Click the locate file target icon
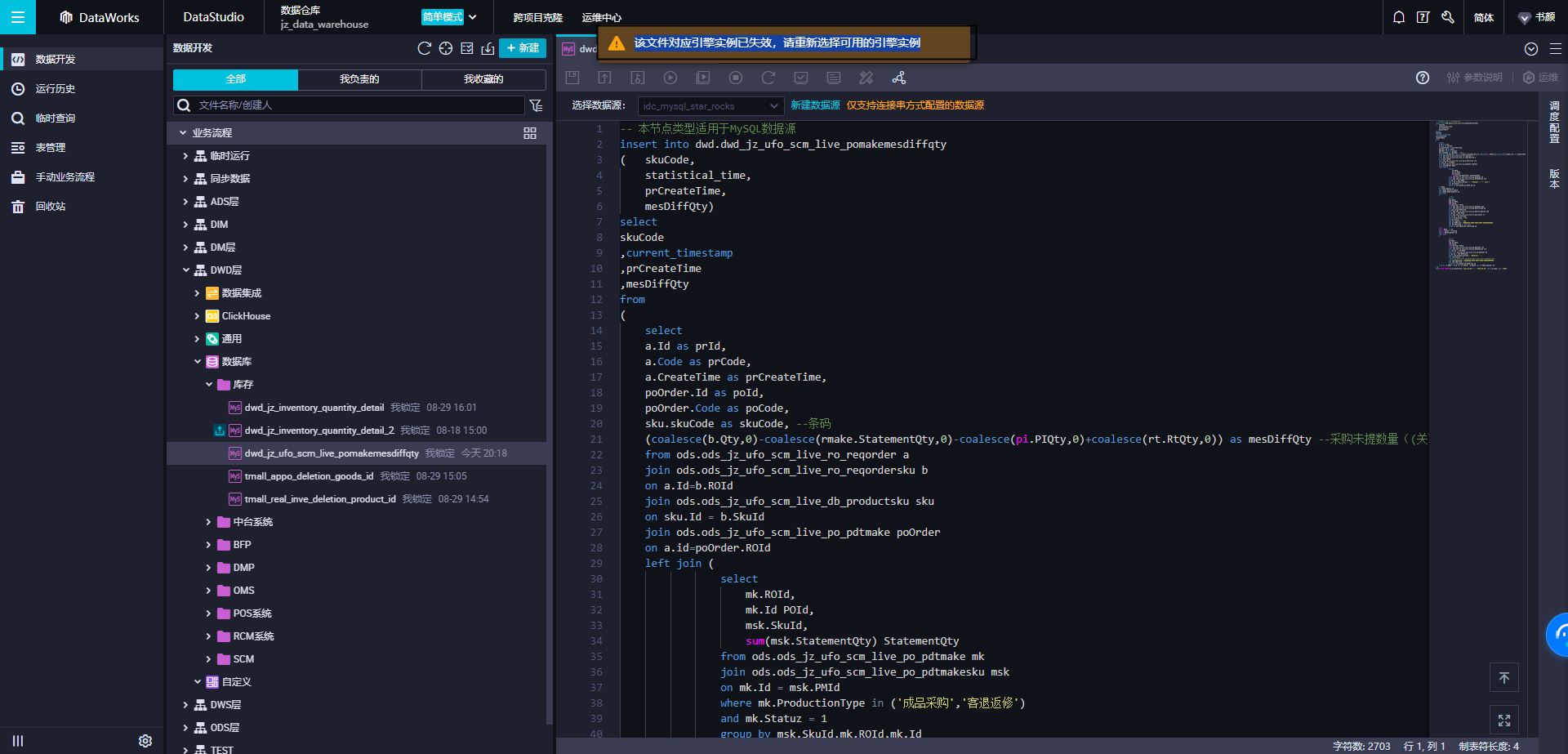Viewport: 1568px width, 754px height. 445,48
